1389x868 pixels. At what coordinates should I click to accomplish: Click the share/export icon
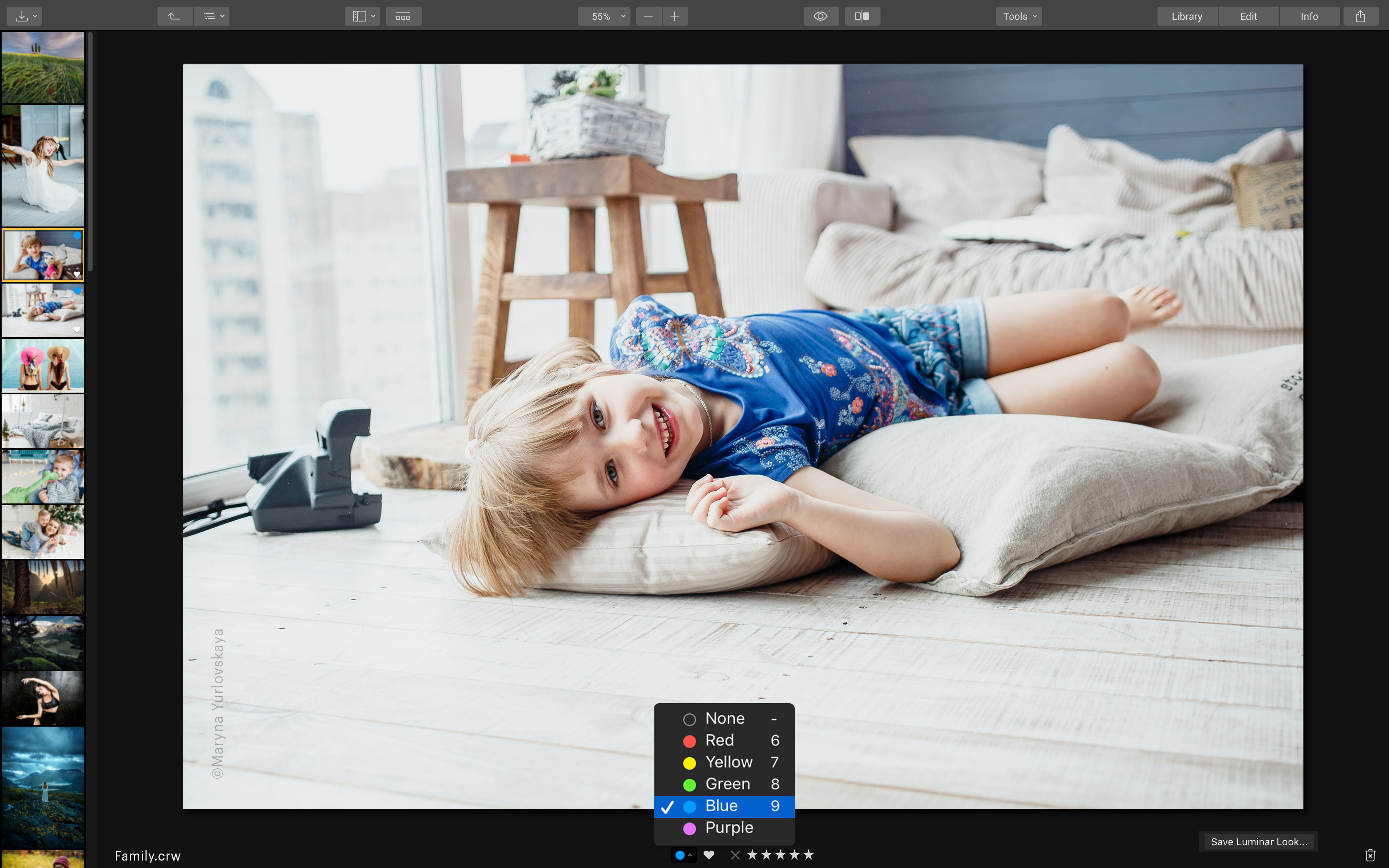[x=1360, y=16]
